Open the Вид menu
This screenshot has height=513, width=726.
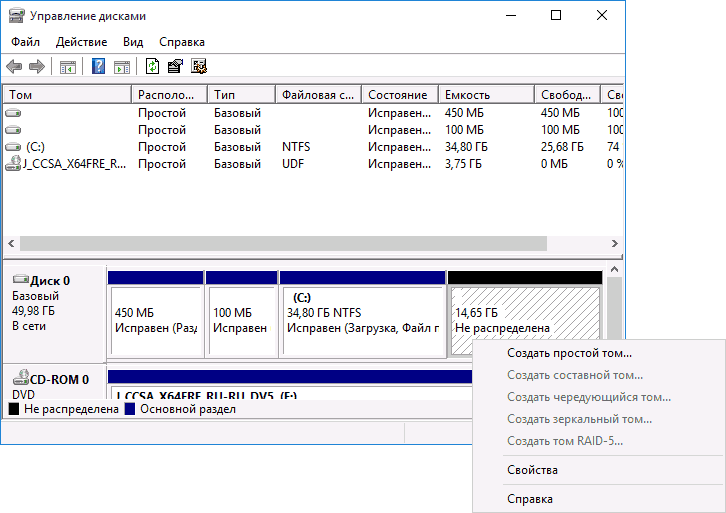(x=133, y=42)
